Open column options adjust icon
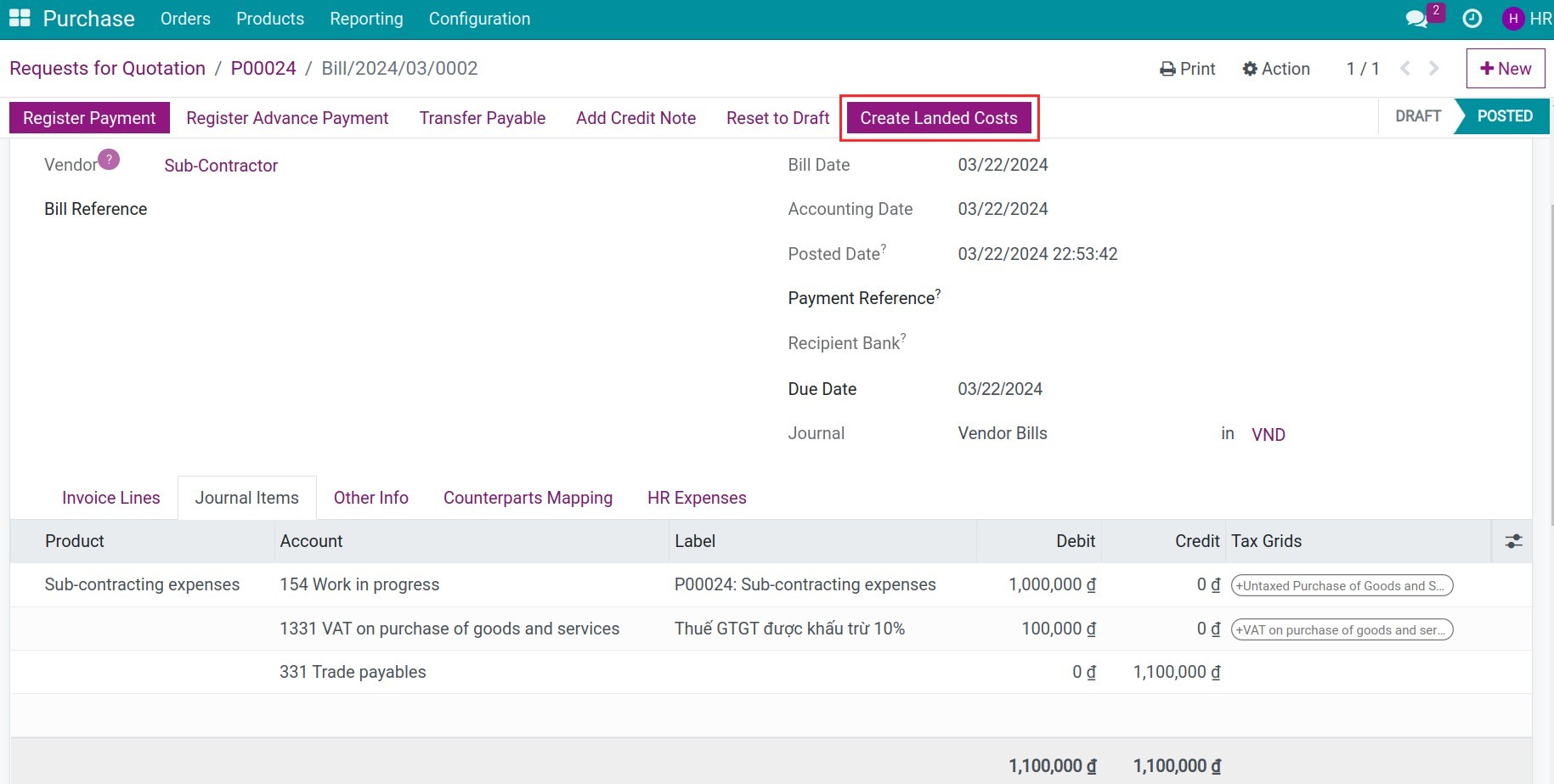The image size is (1554, 784). (x=1513, y=541)
